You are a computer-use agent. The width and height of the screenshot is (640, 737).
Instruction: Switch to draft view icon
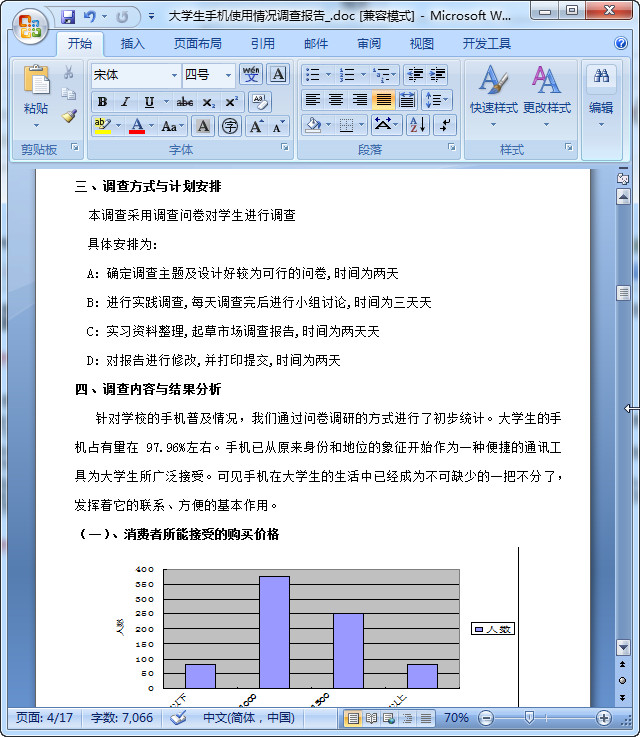click(426, 718)
